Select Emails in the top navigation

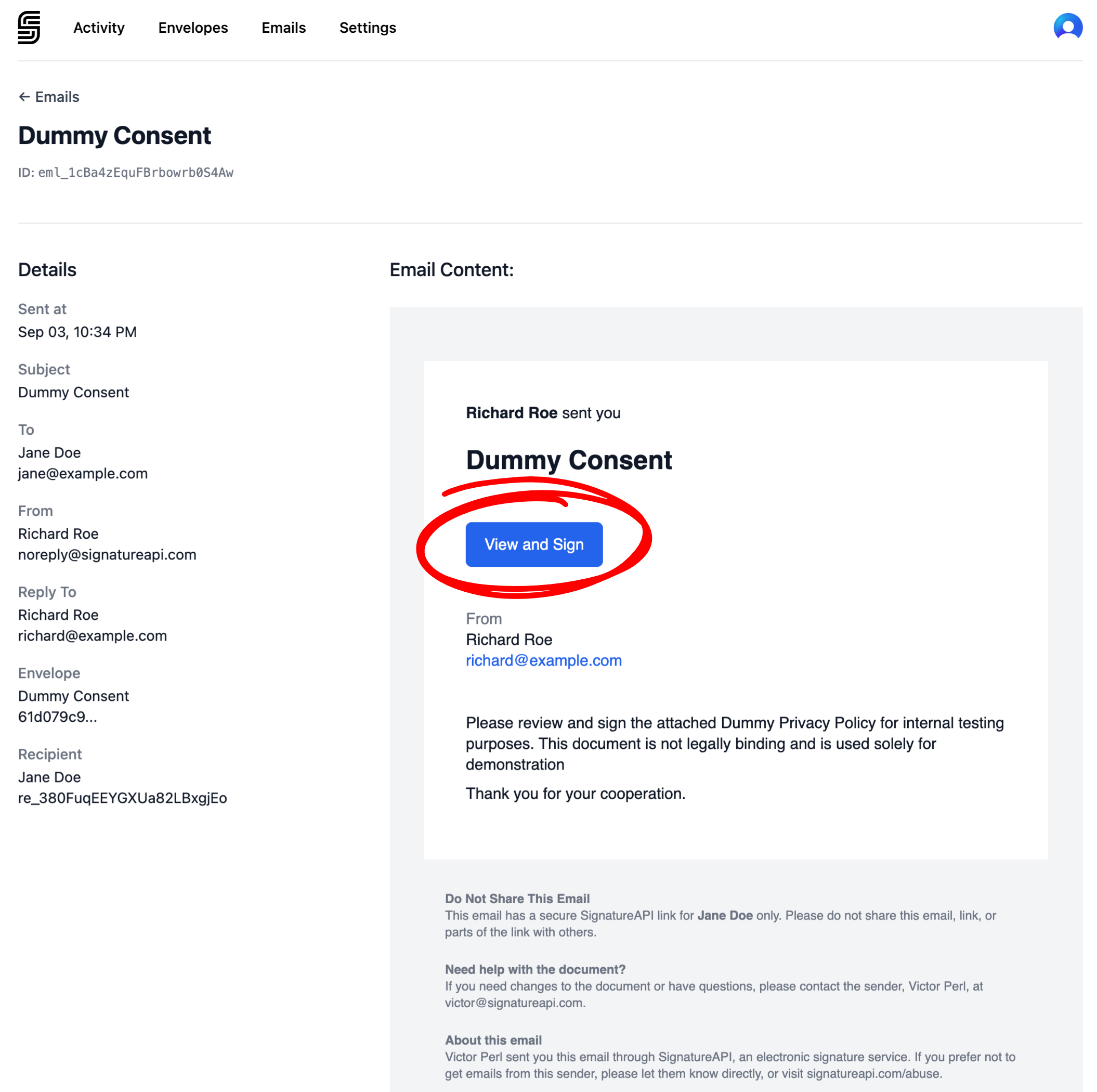(283, 28)
